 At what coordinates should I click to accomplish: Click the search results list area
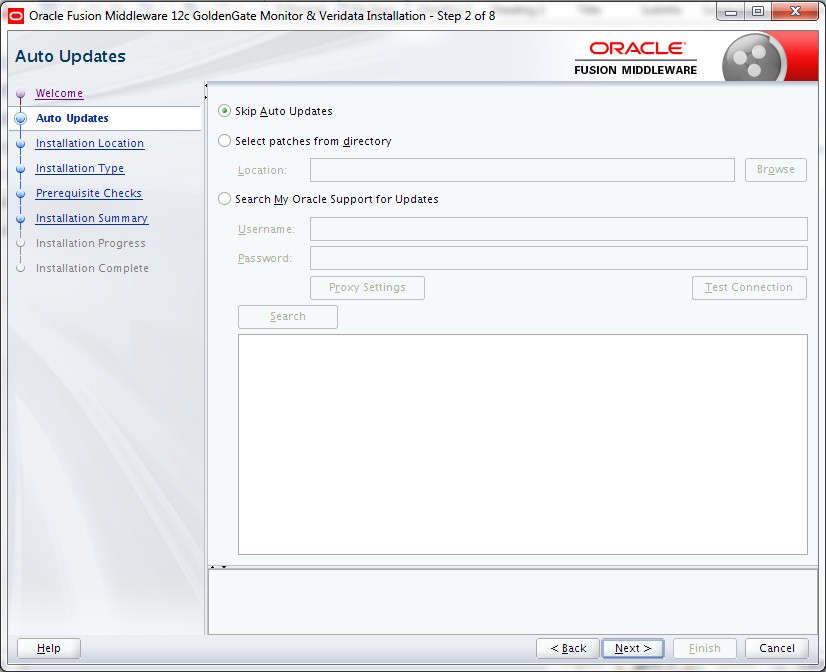pos(523,444)
